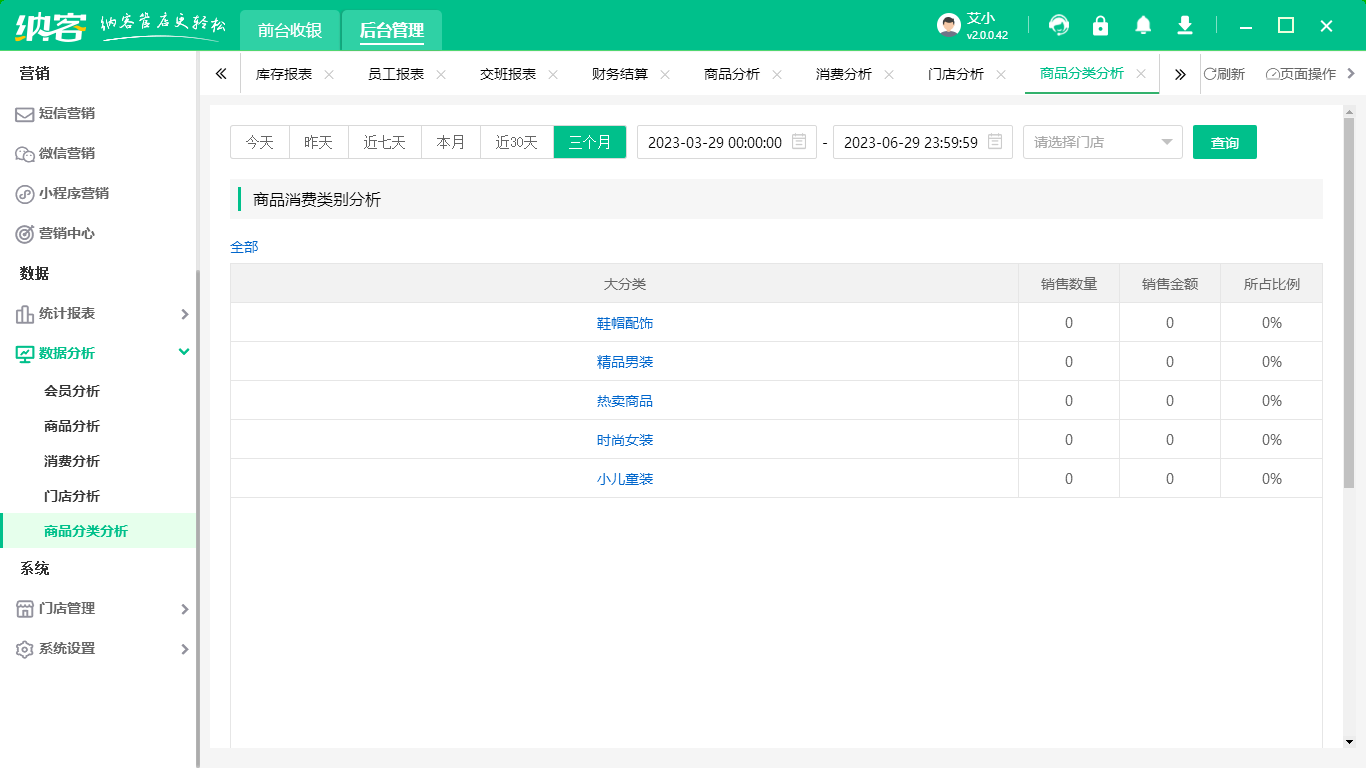
Task: Click the lock screen icon
Action: 1100,26
